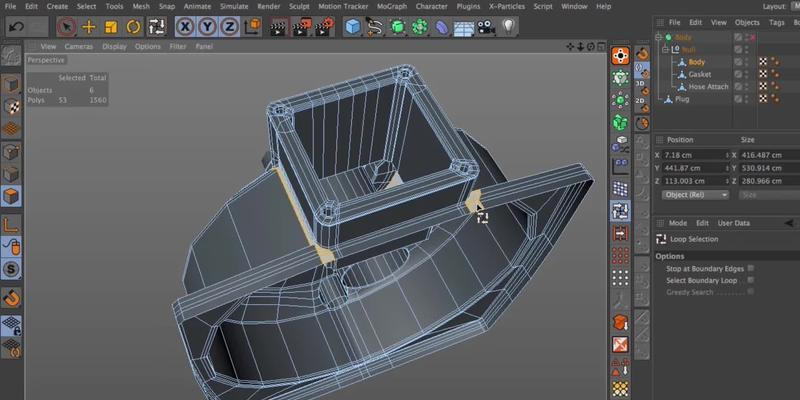The height and width of the screenshot is (400, 800).
Task: Click the green Subdivision Surface generator icon
Action: point(397,27)
